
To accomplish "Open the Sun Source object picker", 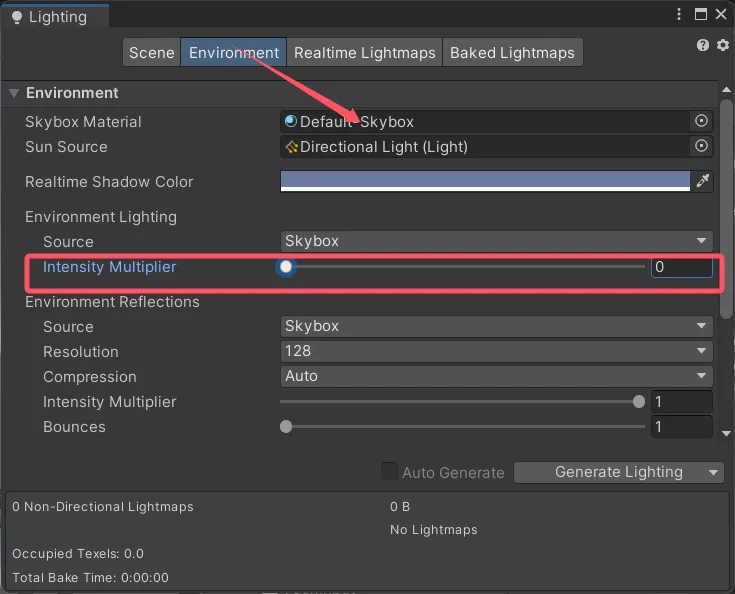I will point(702,146).
